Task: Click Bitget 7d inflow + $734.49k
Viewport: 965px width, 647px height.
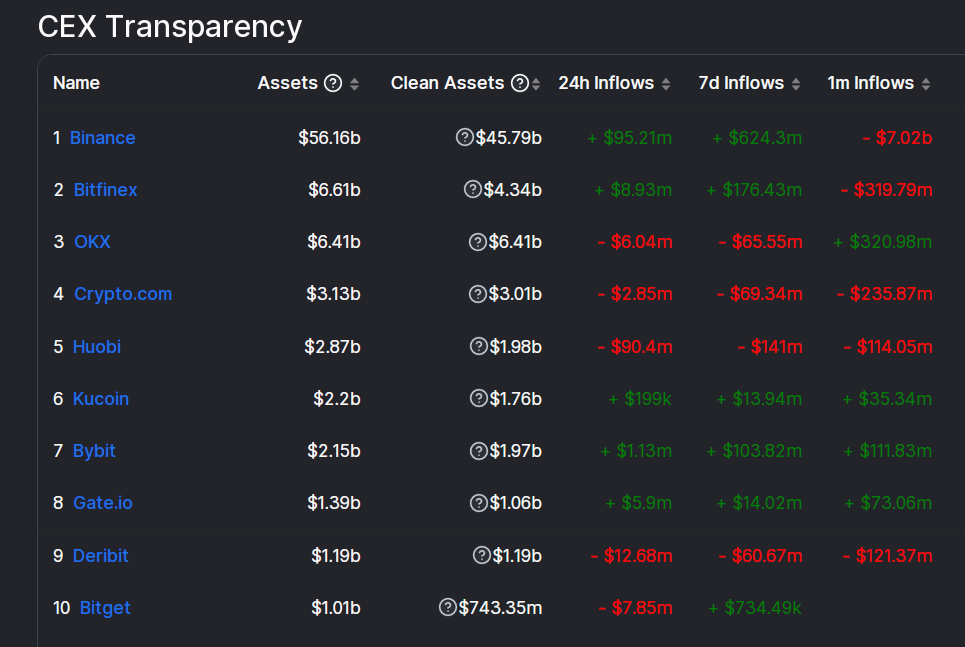Action: tap(755, 608)
